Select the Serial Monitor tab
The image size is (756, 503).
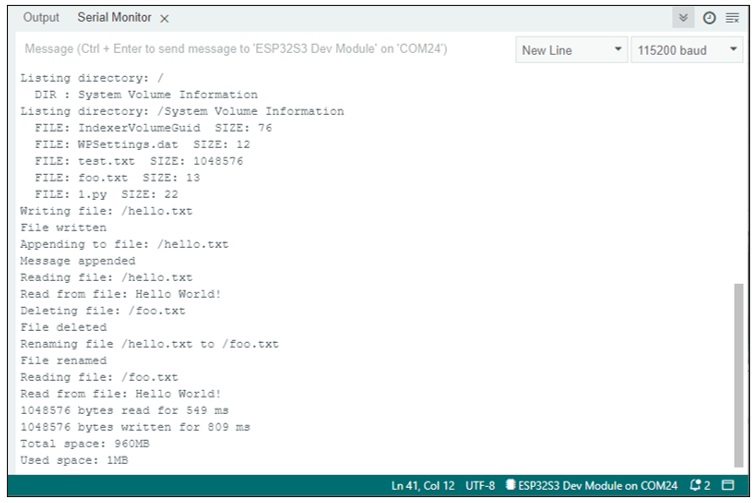114,18
